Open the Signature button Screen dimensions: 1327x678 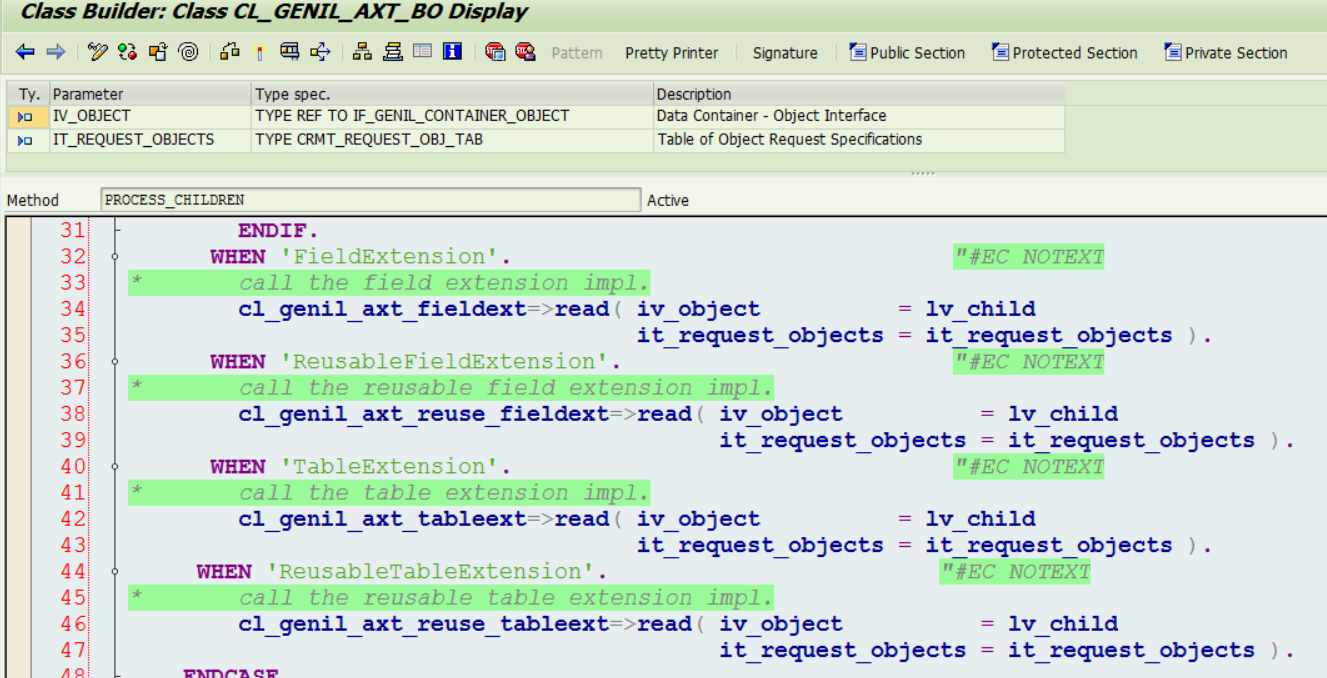click(x=785, y=53)
